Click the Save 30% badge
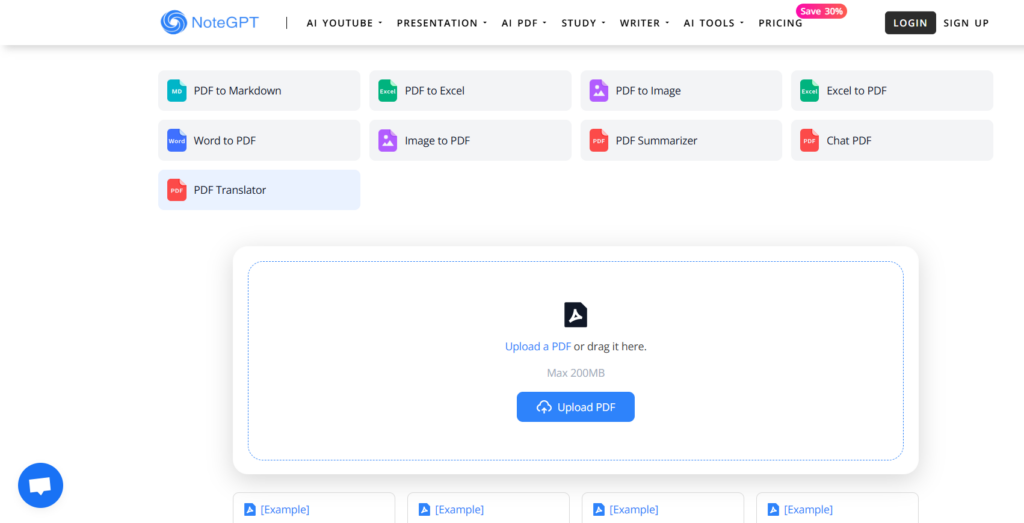This screenshot has height=523, width=1024. (x=821, y=11)
